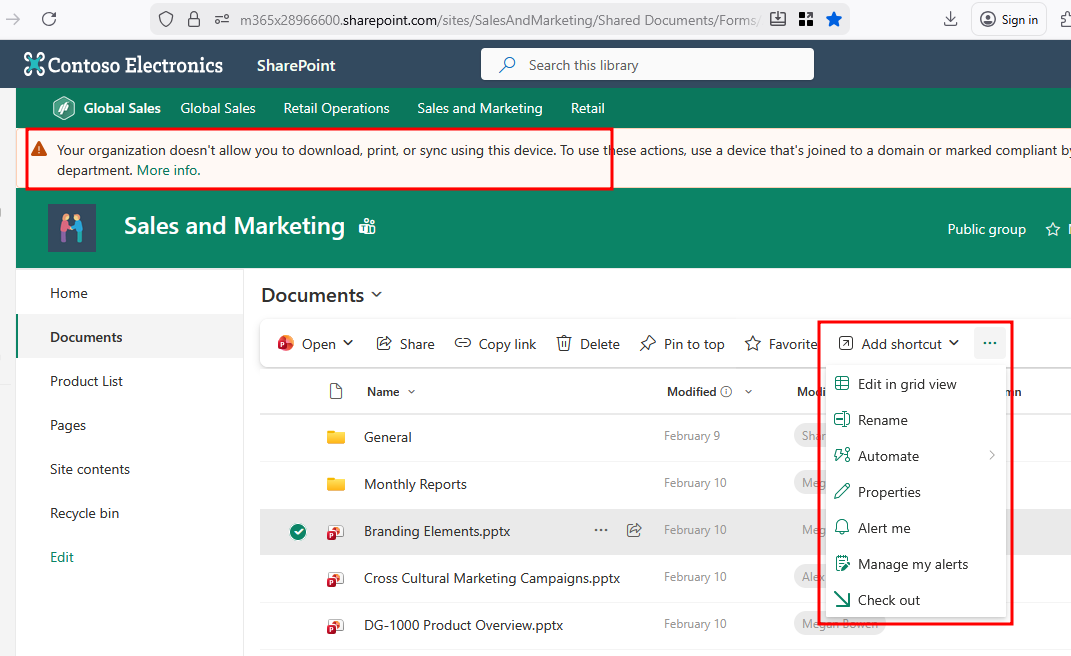Screen dimensions: 1071x656
Task: Open the Monthly Reports folder
Action: click(x=415, y=484)
